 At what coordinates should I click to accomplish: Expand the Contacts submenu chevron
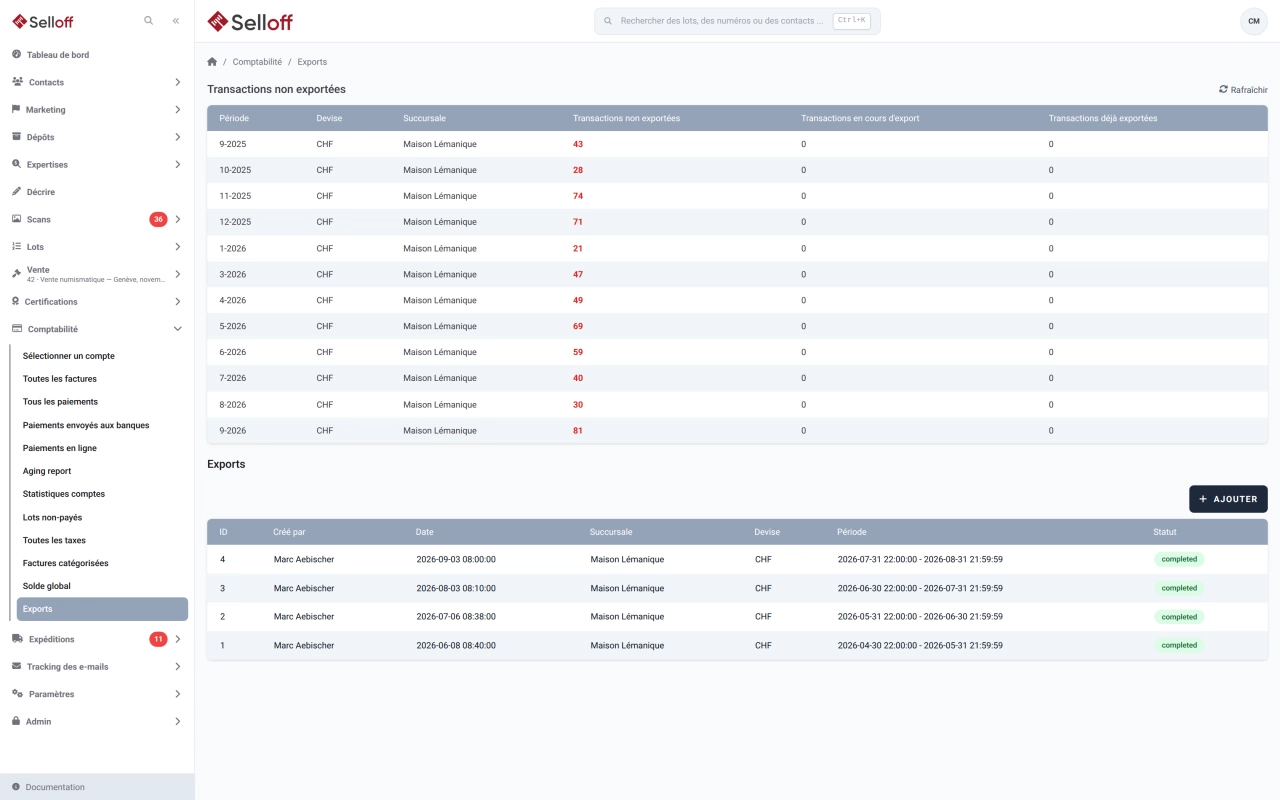click(x=178, y=82)
